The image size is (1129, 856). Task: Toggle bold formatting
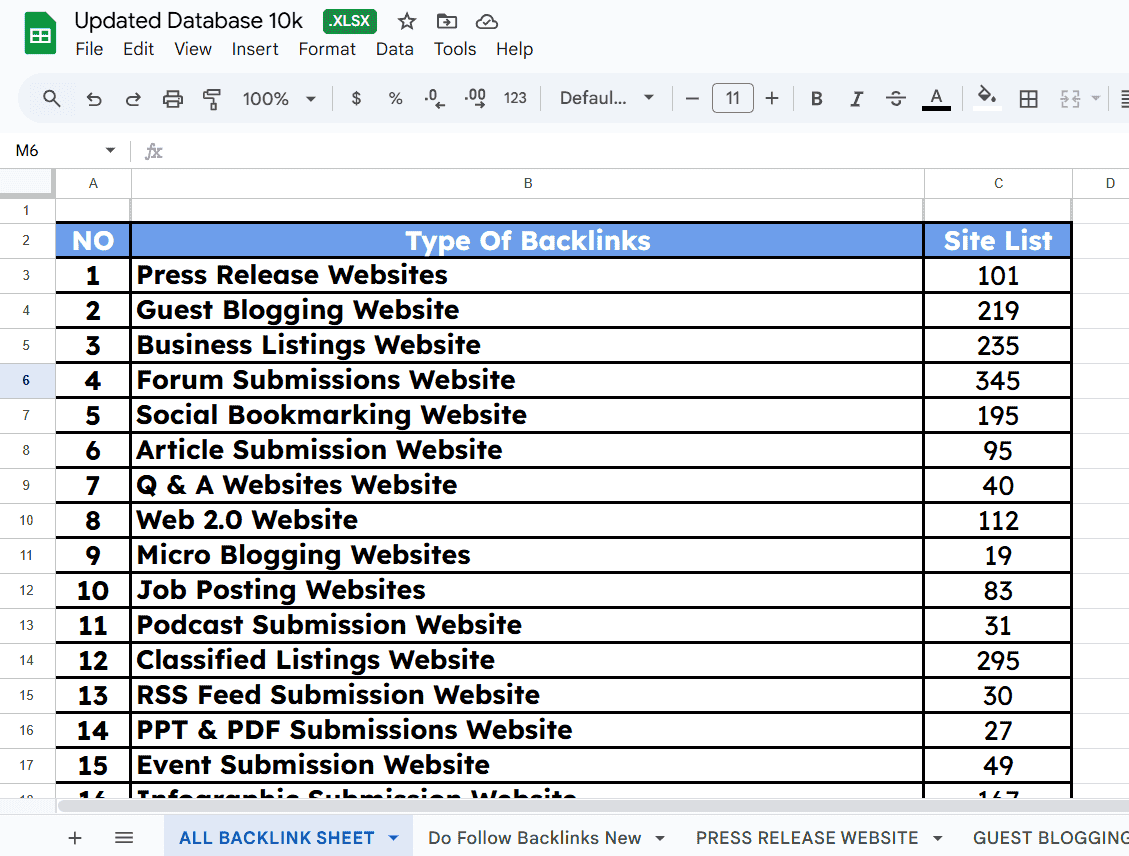click(817, 98)
